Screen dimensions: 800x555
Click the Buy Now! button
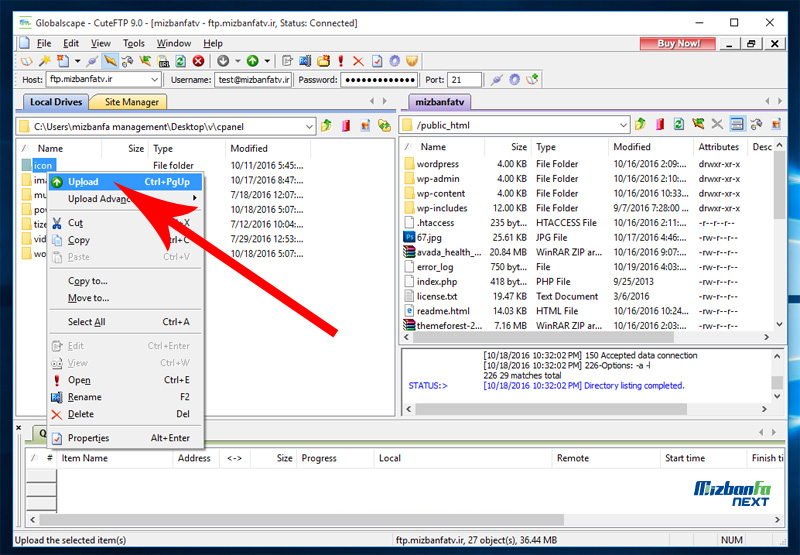678,44
